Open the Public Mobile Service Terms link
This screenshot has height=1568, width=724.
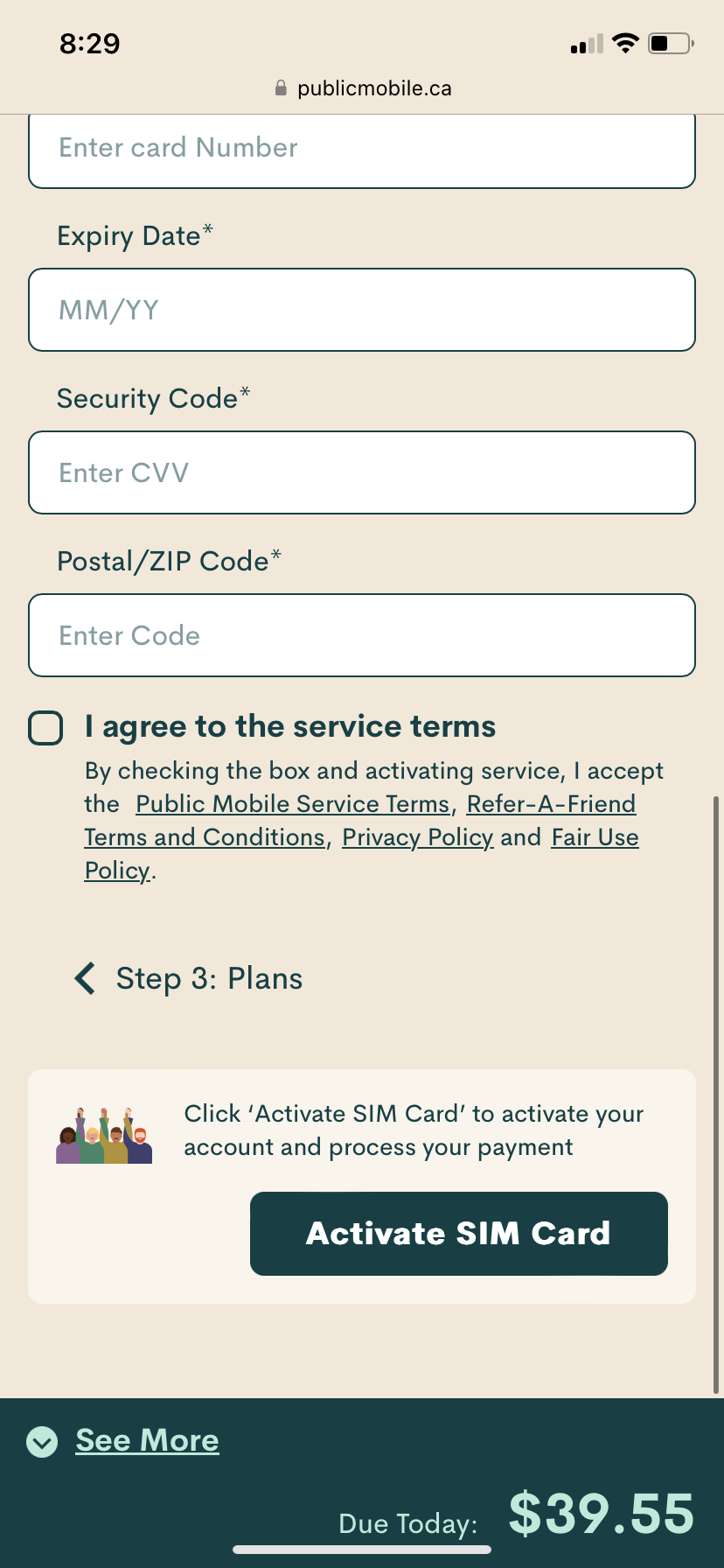(x=293, y=803)
